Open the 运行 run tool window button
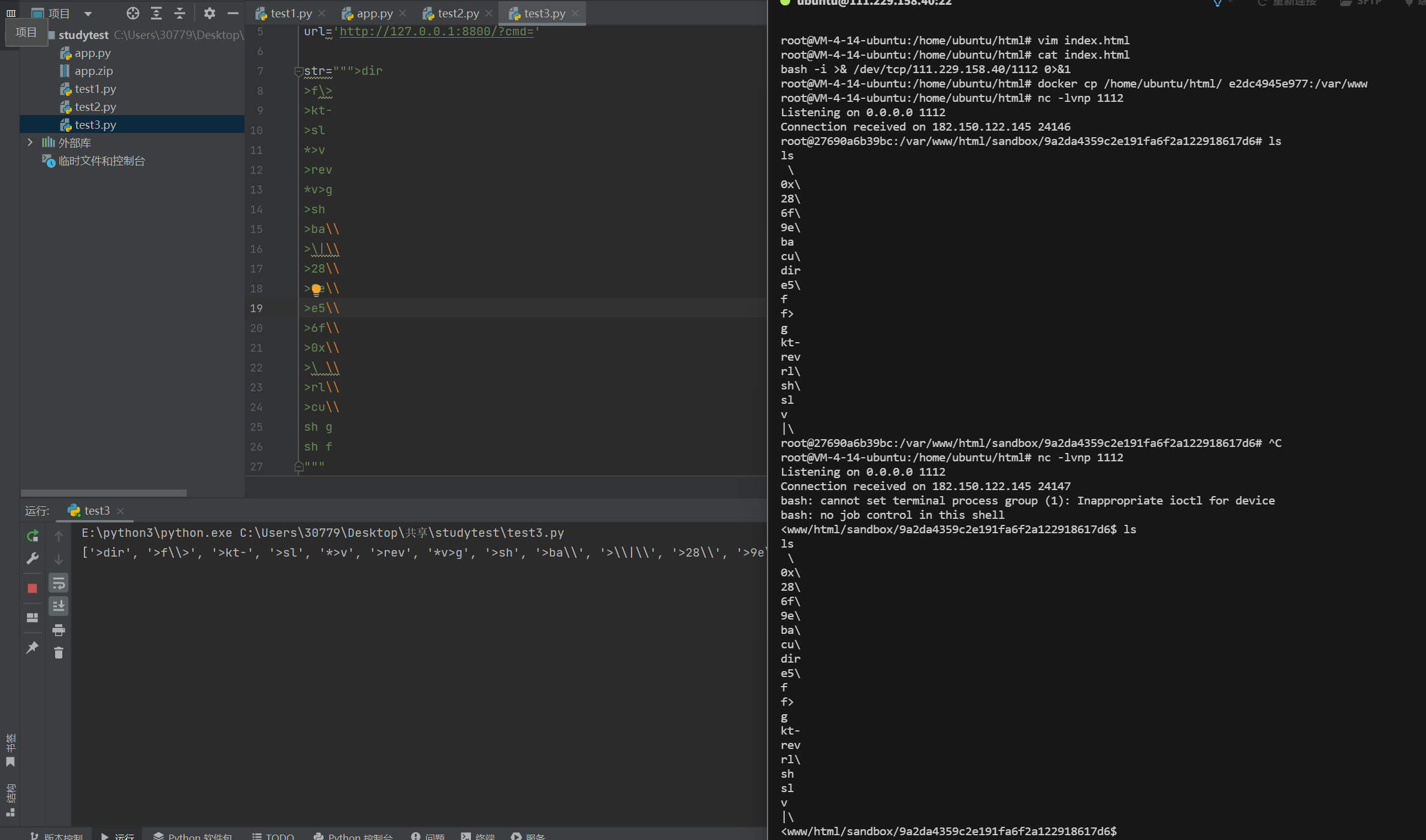This screenshot has width=1426, height=840. (x=118, y=835)
